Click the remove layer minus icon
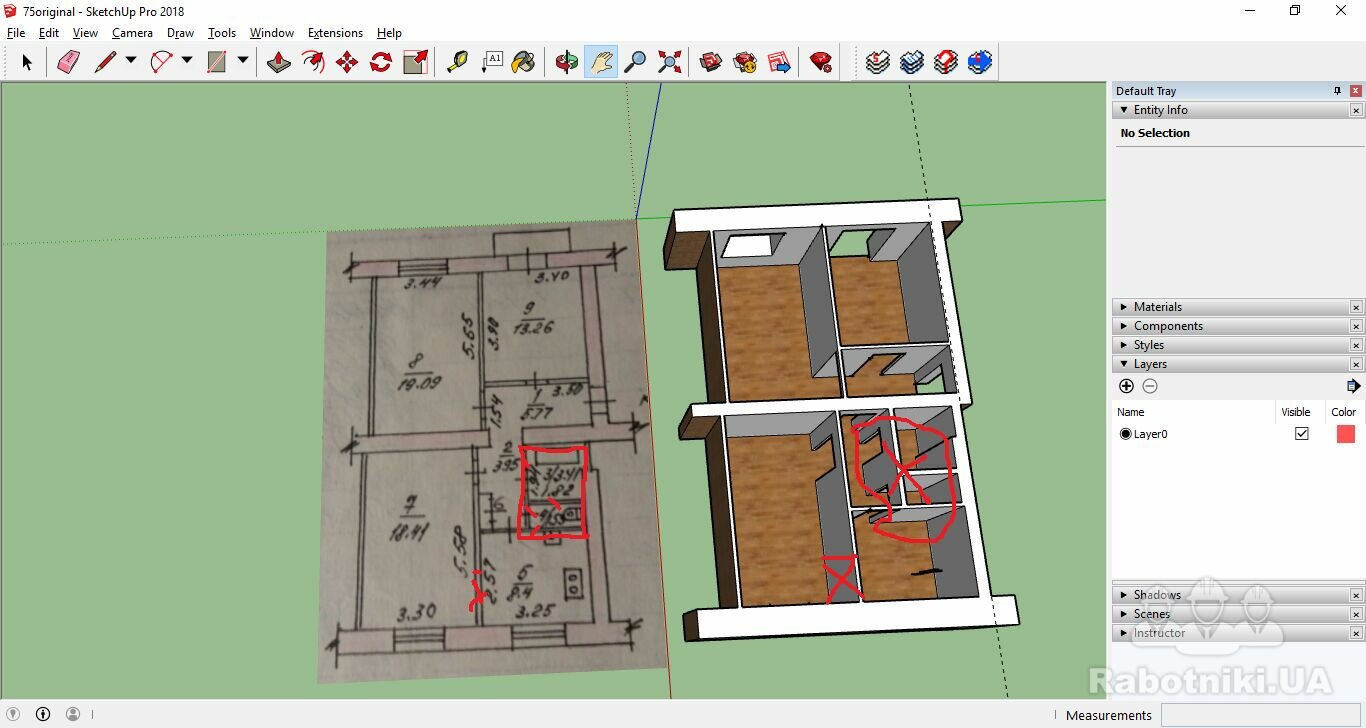 (1150, 386)
